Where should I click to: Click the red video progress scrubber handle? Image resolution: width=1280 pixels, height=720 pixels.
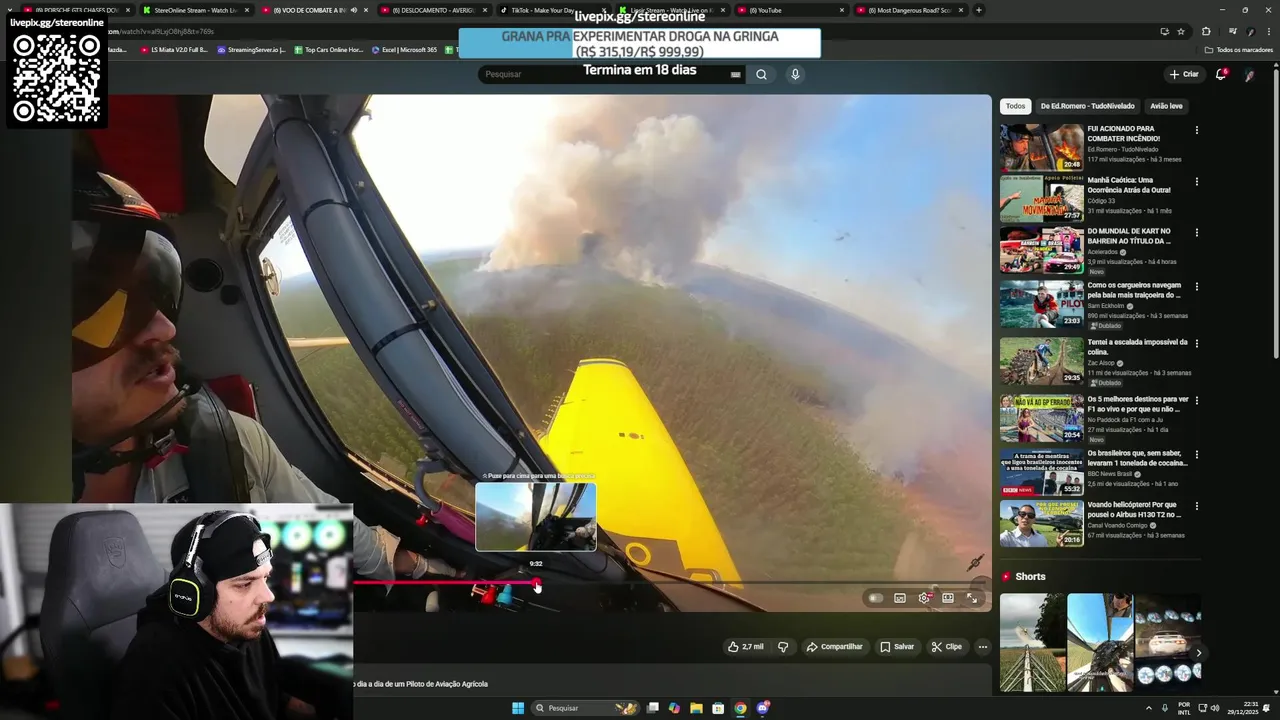536,582
